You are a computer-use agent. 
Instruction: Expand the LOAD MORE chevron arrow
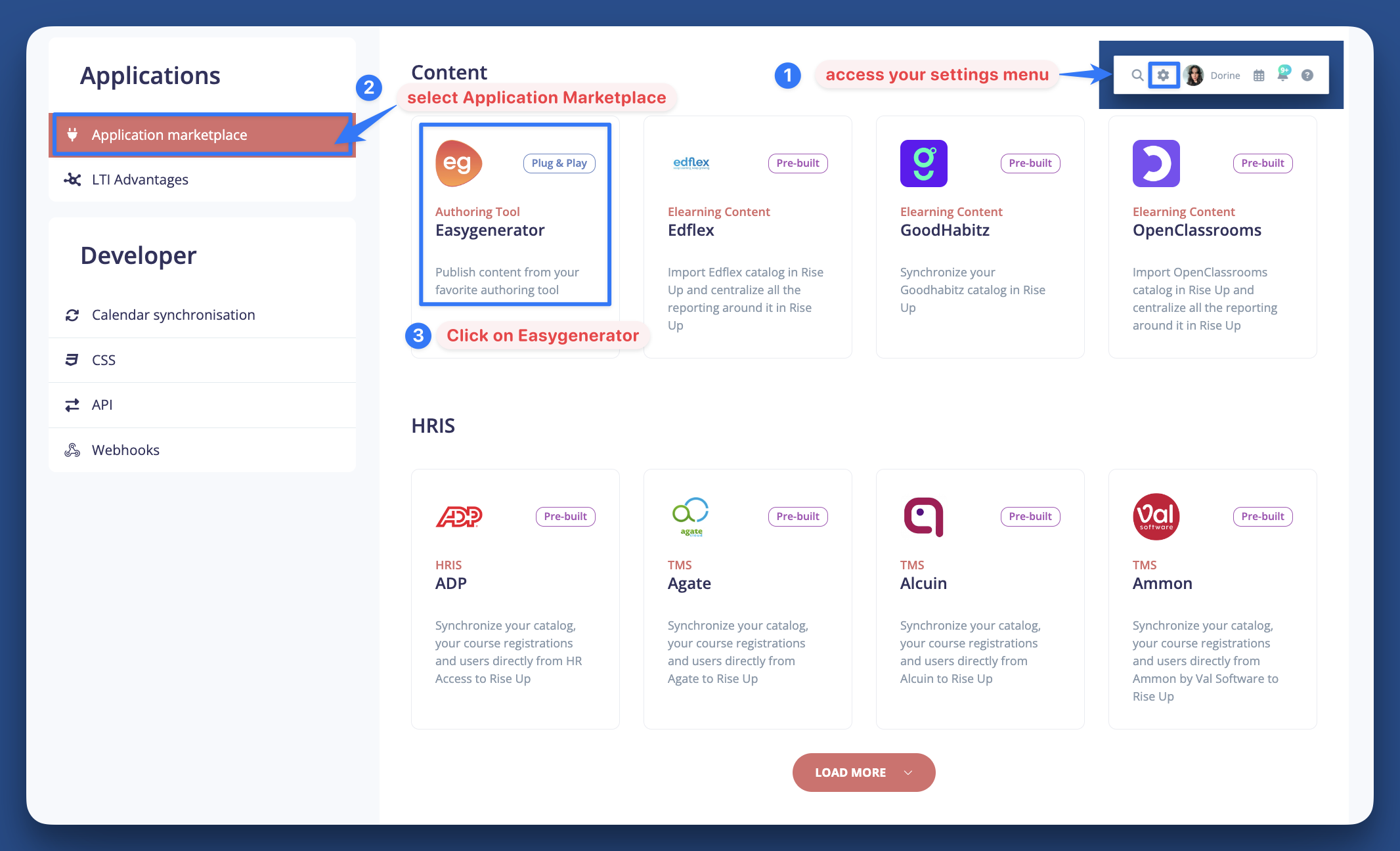pyautogui.click(x=908, y=773)
